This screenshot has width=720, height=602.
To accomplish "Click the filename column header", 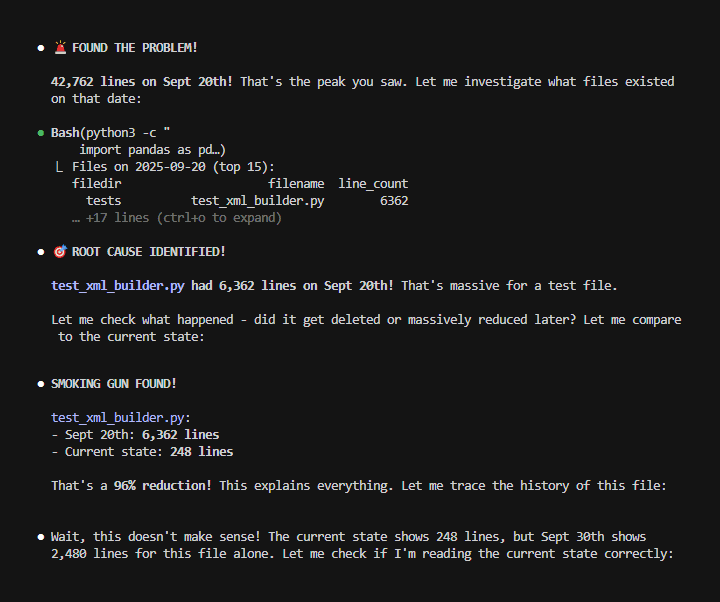I will [x=296, y=184].
